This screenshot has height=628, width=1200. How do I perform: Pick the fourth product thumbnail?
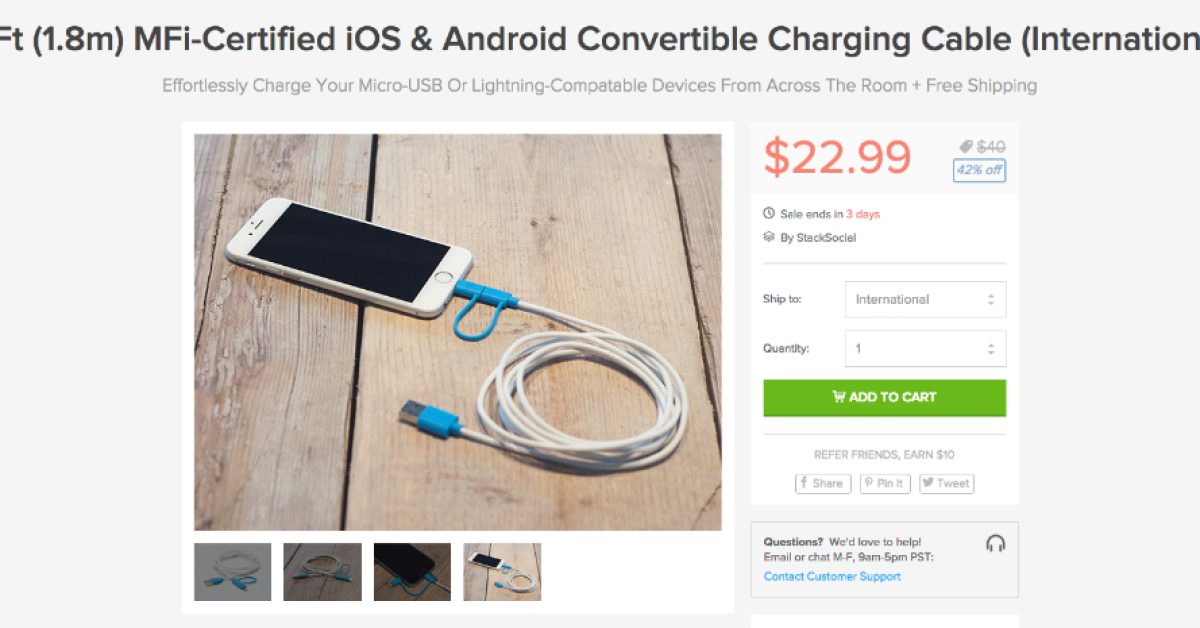click(502, 572)
